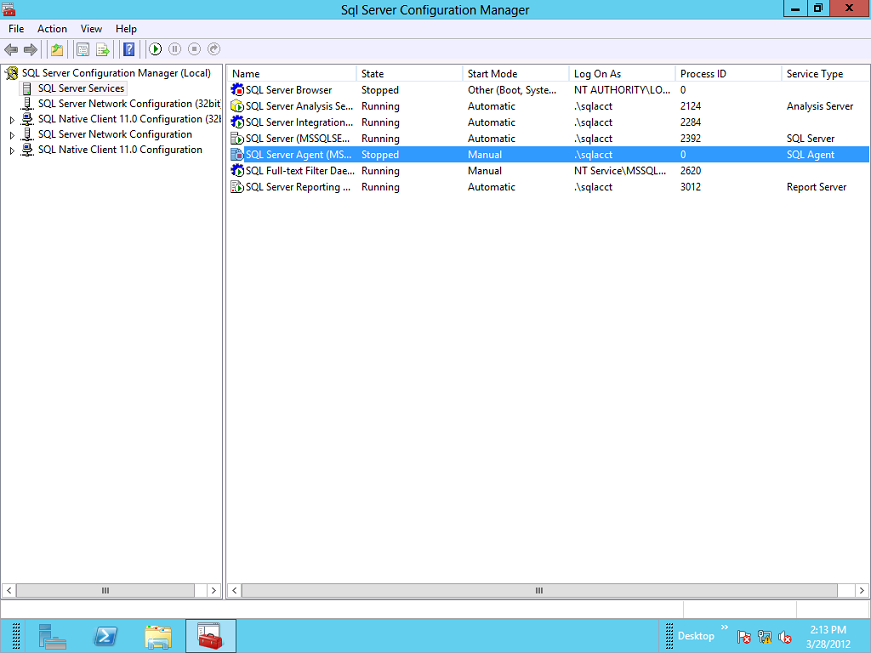Click the Analysis Server service type cell
This screenshot has height=653, width=871.
[820, 106]
